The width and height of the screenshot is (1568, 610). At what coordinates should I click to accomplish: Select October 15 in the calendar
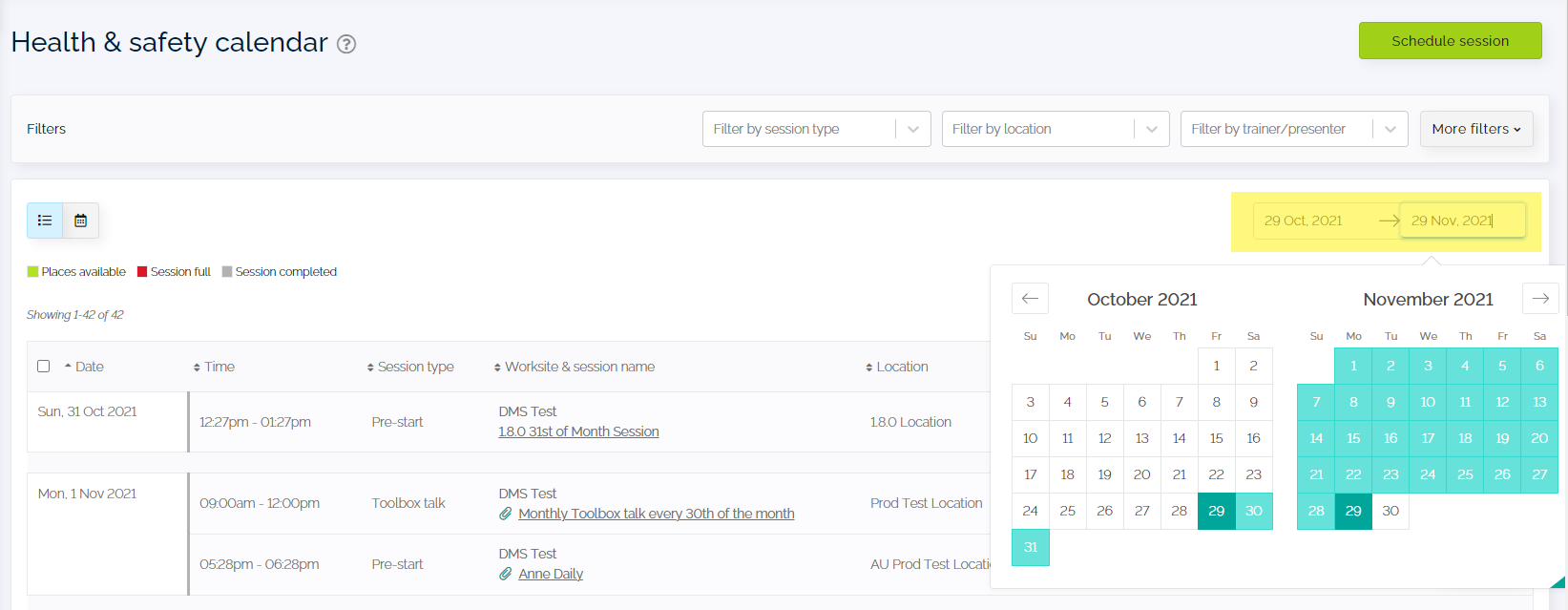click(1216, 438)
